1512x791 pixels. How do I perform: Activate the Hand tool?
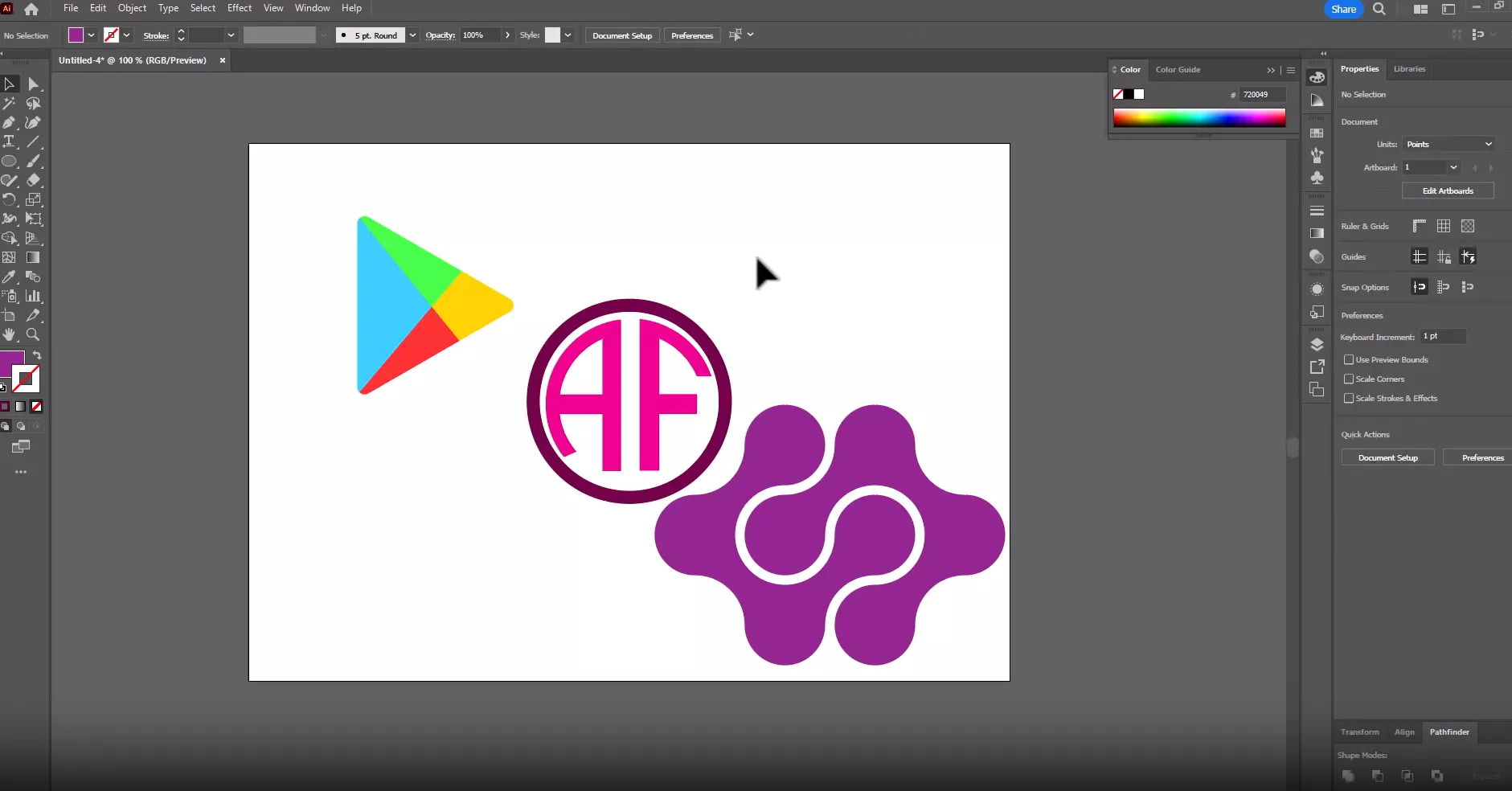point(10,334)
